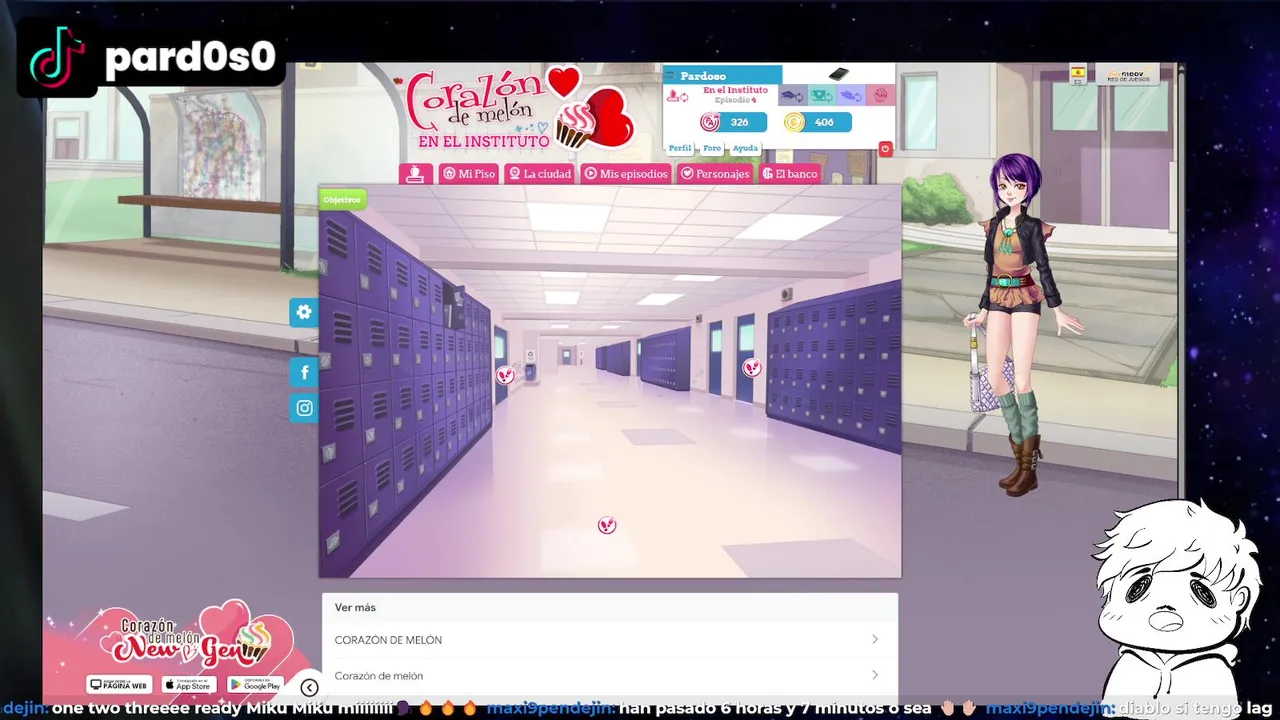
Task: Open the Objetivos green tab
Action: pyautogui.click(x=341, y=200)
